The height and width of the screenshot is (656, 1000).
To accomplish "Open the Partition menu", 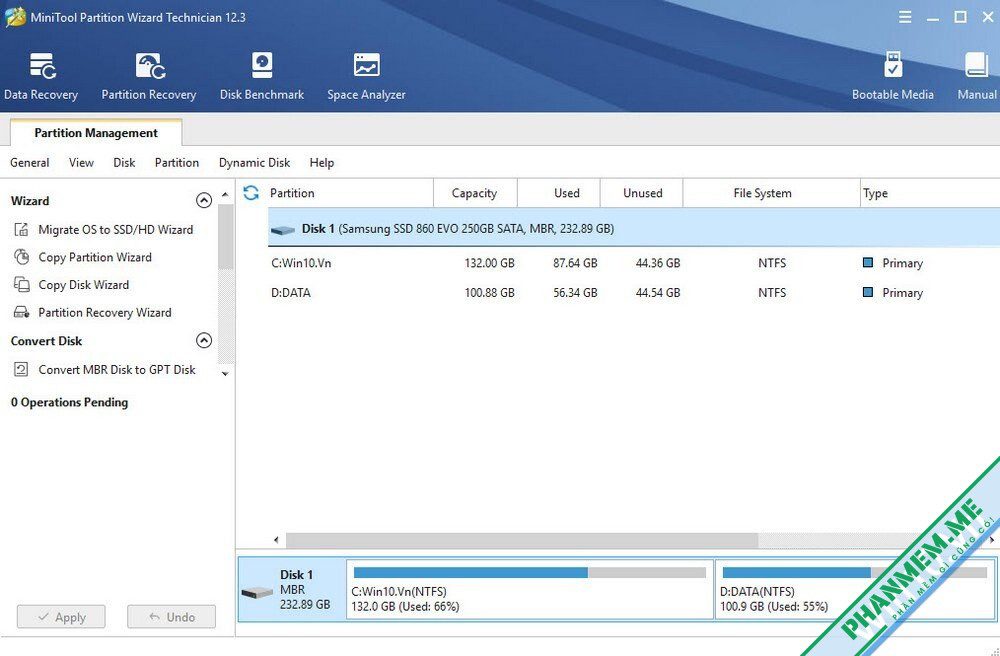I will click(177, 163).
